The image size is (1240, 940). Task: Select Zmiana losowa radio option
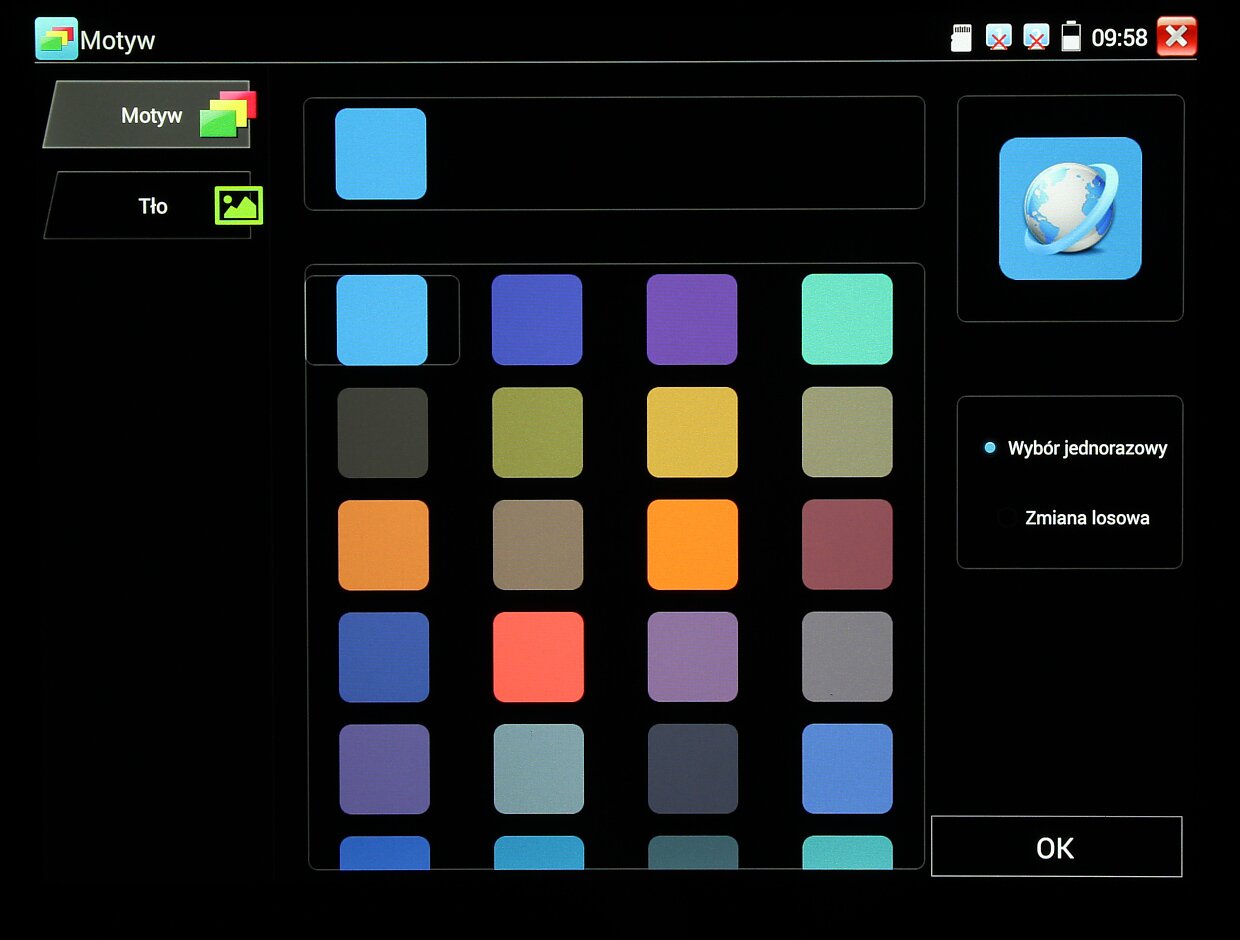pos(1074,518)
